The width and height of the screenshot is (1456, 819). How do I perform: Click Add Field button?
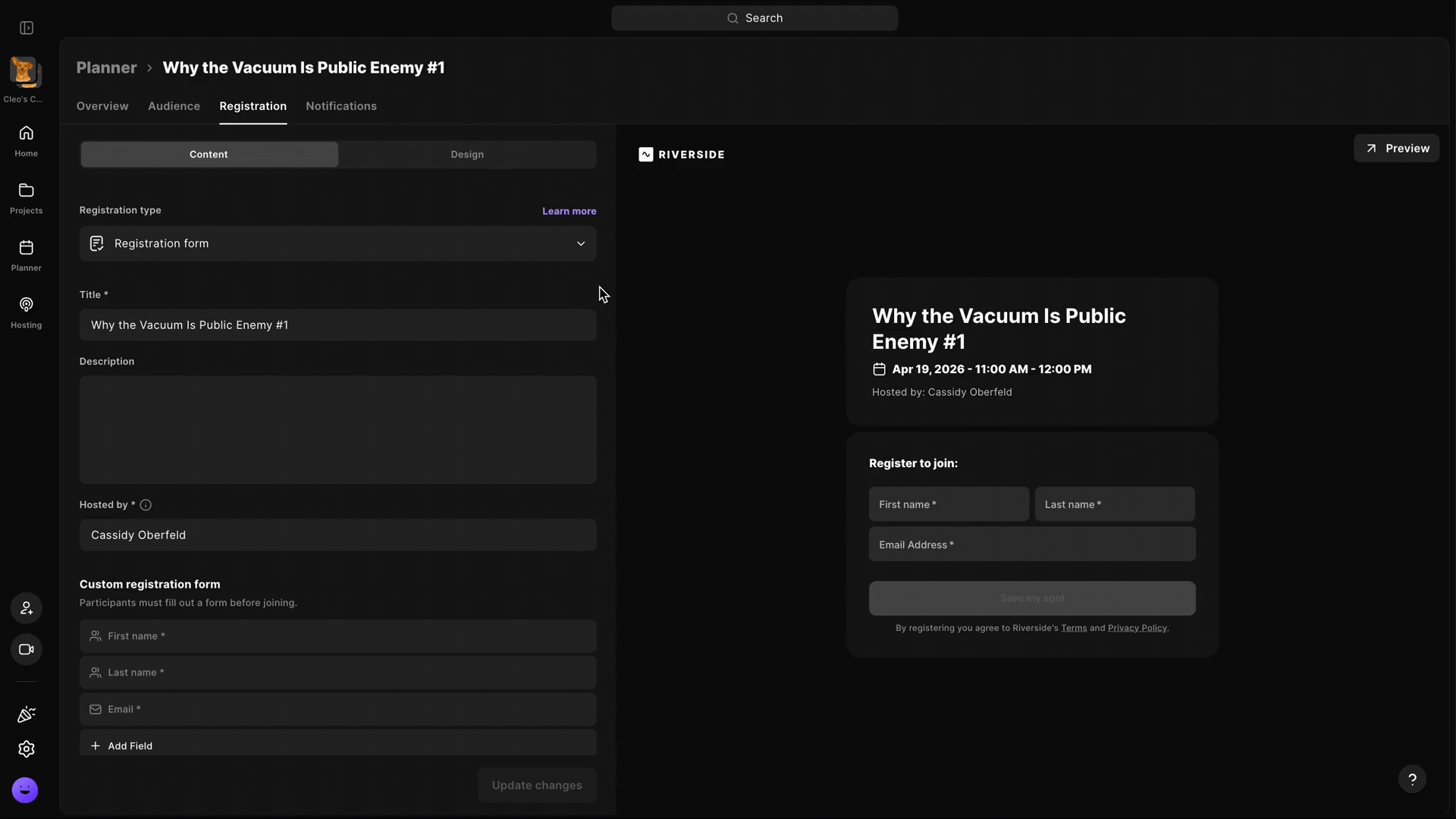pyautogui.click(x=337, y=744)
